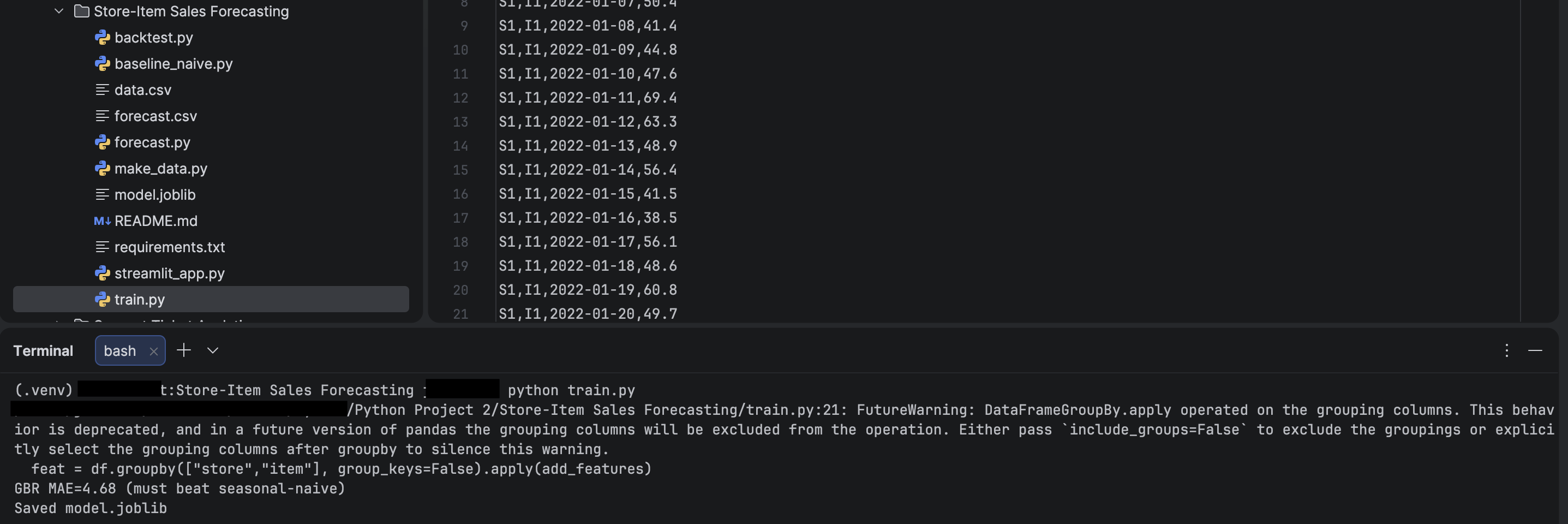Click make_data.py Python file icon

click(102, 169)
